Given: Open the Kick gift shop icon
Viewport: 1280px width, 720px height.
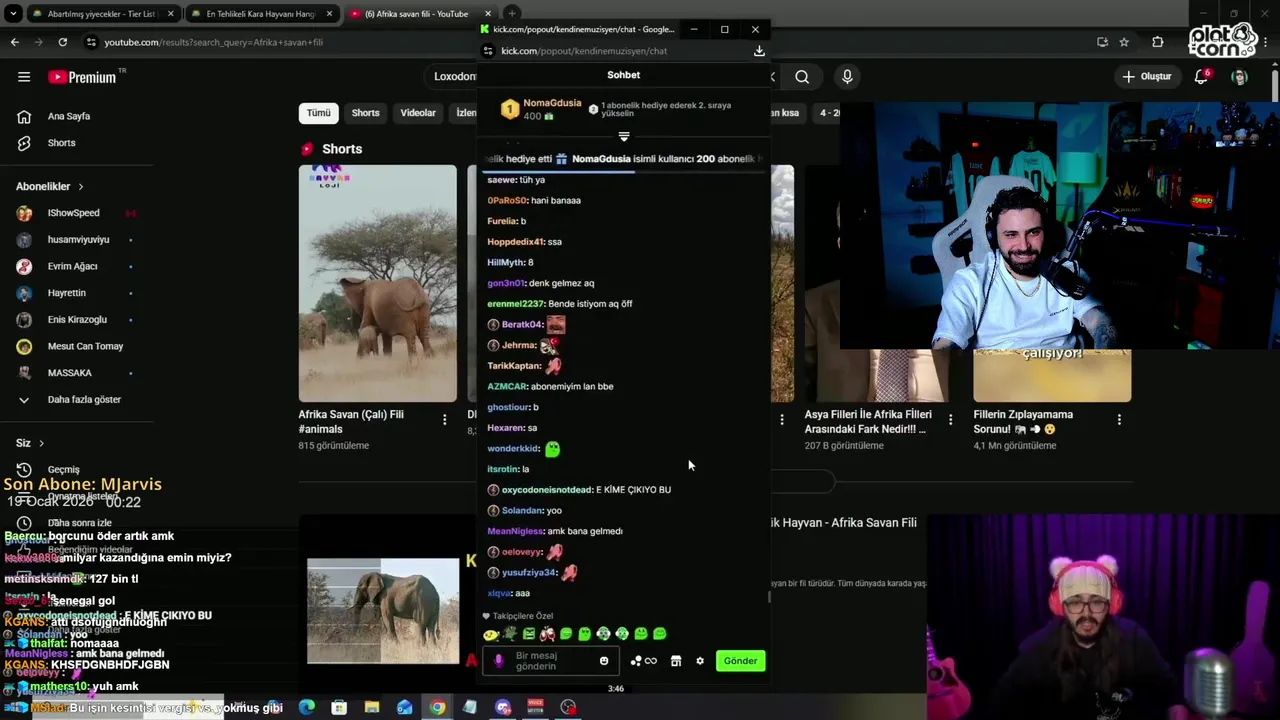Looking at the screenshot, I should click(676, 661).
